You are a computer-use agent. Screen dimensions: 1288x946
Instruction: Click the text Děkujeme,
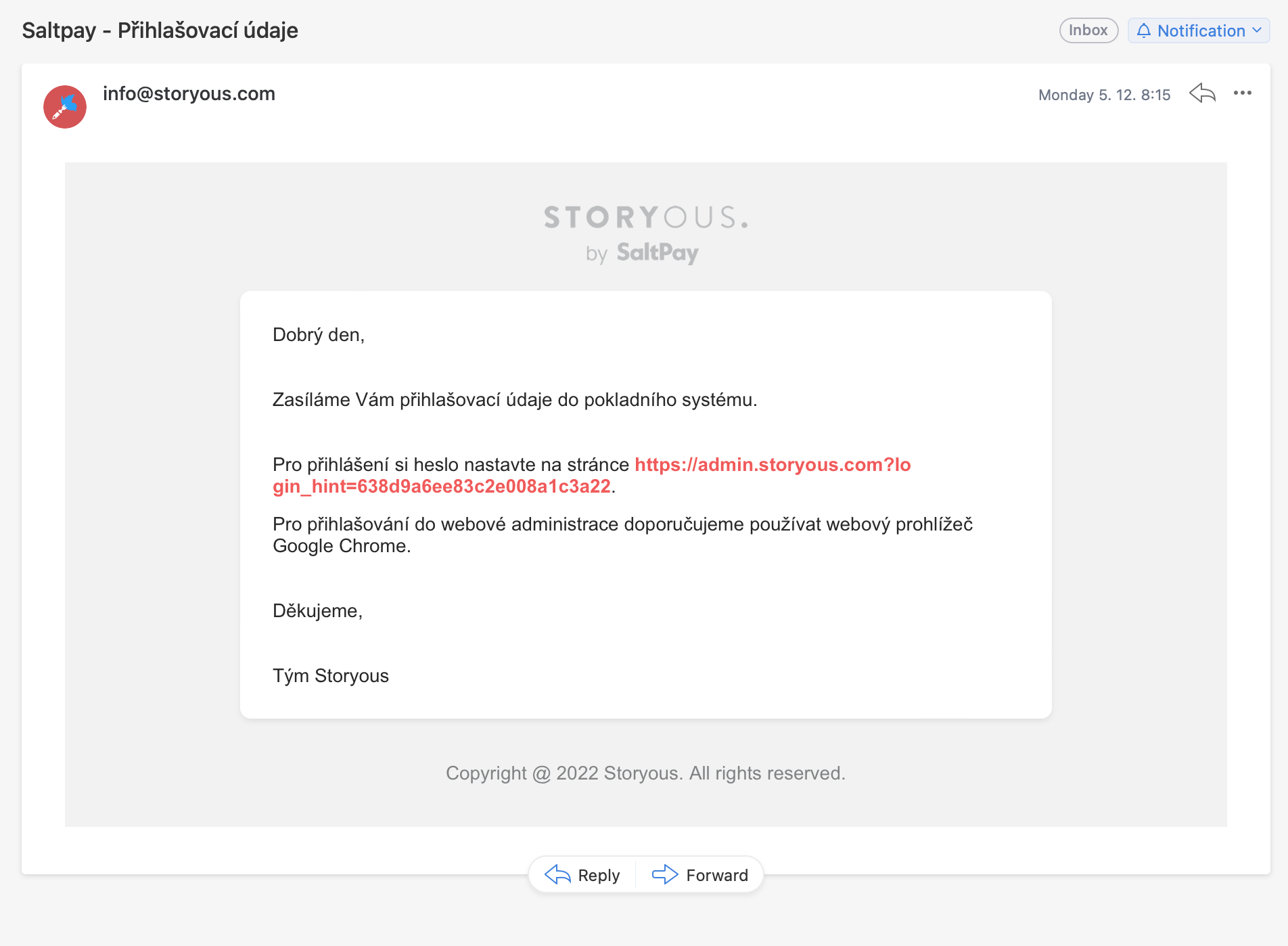click(317, 611)
